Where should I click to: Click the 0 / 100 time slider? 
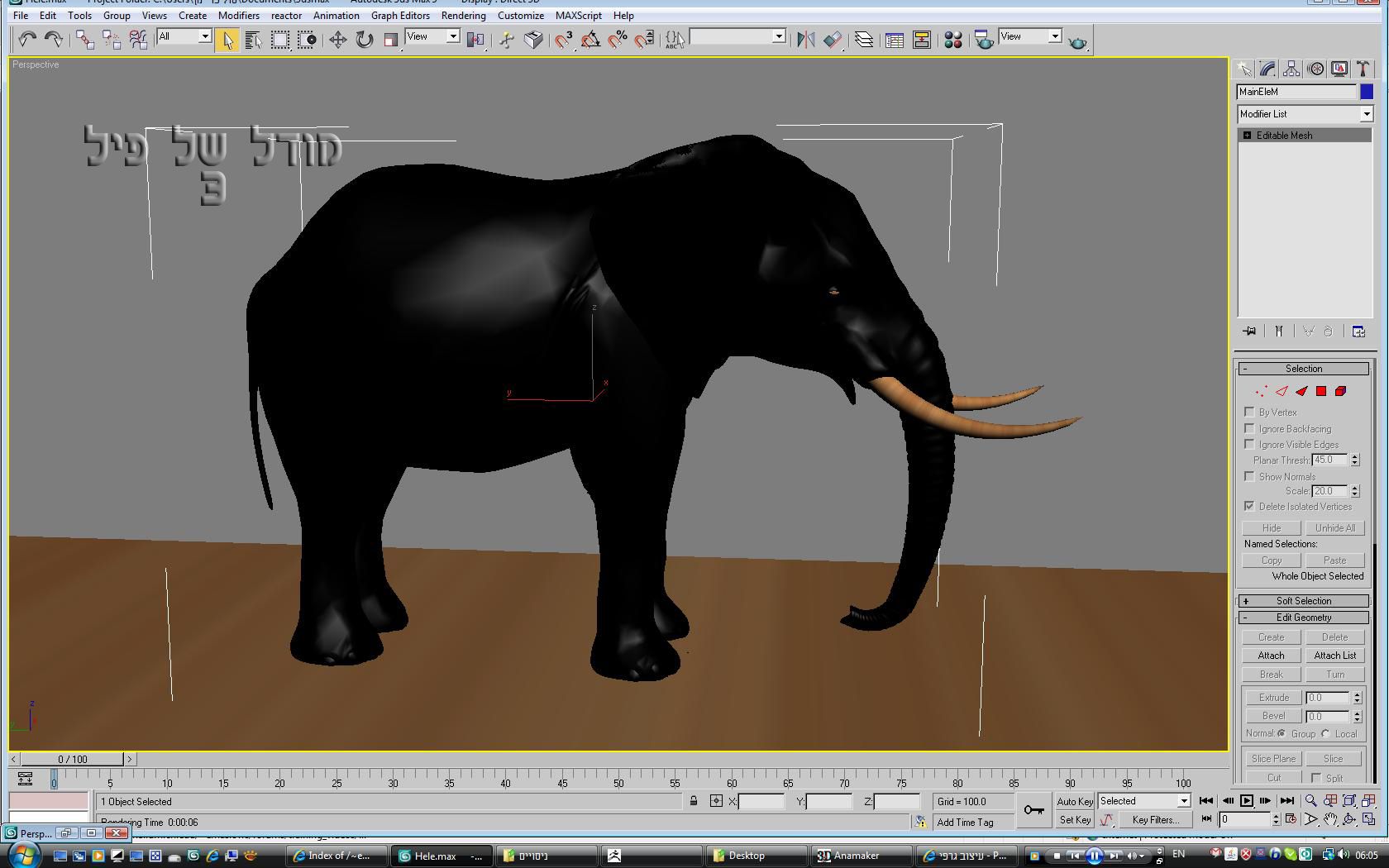coord(73,759)
